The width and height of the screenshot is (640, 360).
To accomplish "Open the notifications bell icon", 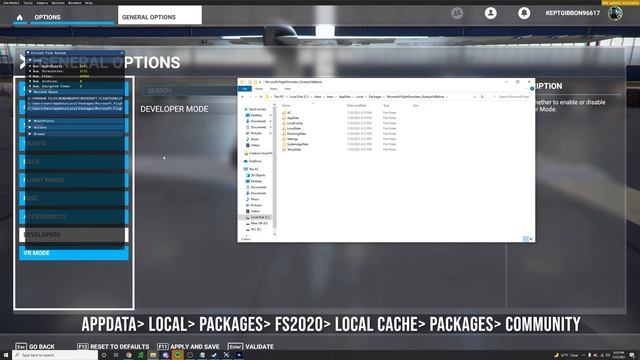I will click(x=524, y=13).
